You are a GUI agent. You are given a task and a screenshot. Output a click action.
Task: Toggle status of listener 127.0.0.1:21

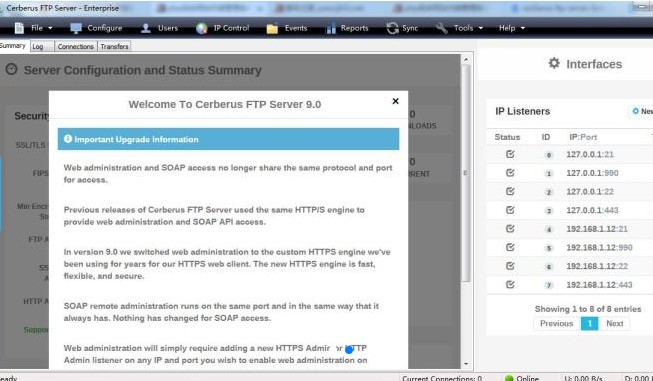pos(510,154)
